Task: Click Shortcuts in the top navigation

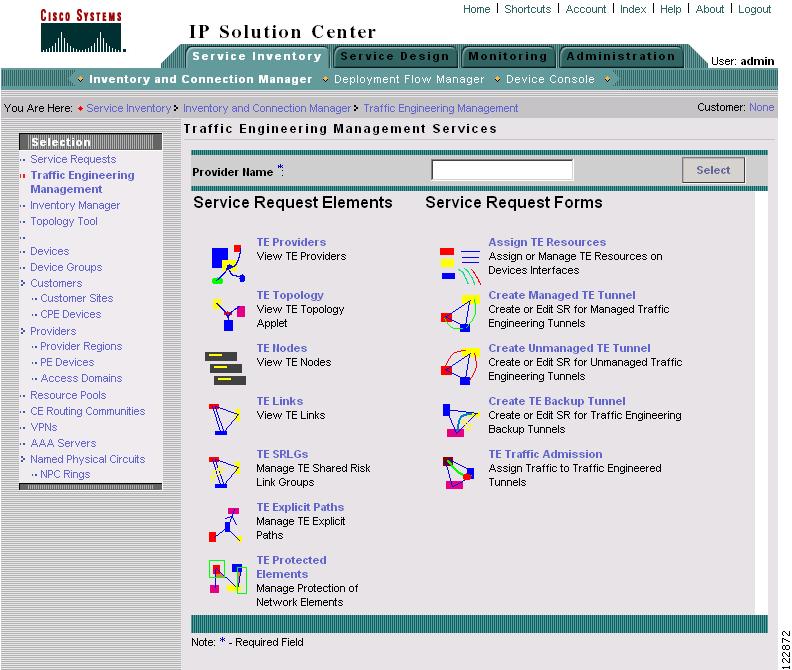Action: [527, 9]
